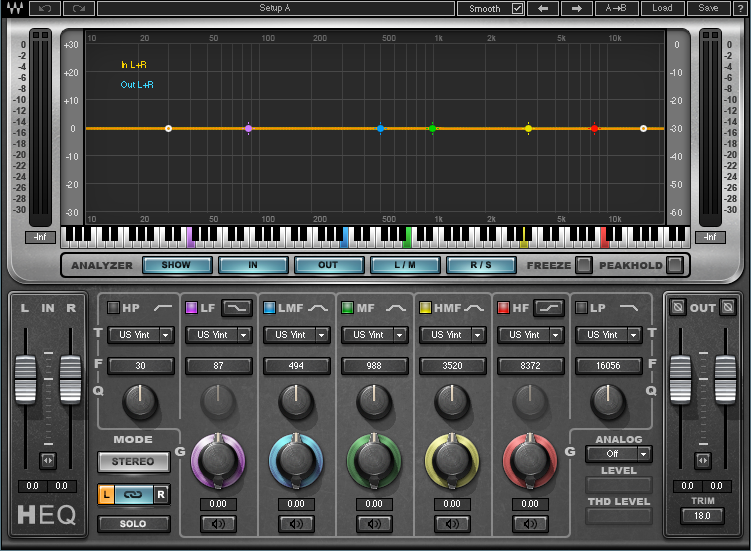Click the LMF blue gain knob
The width and height of the screenshot is (751, 551).
296,461
